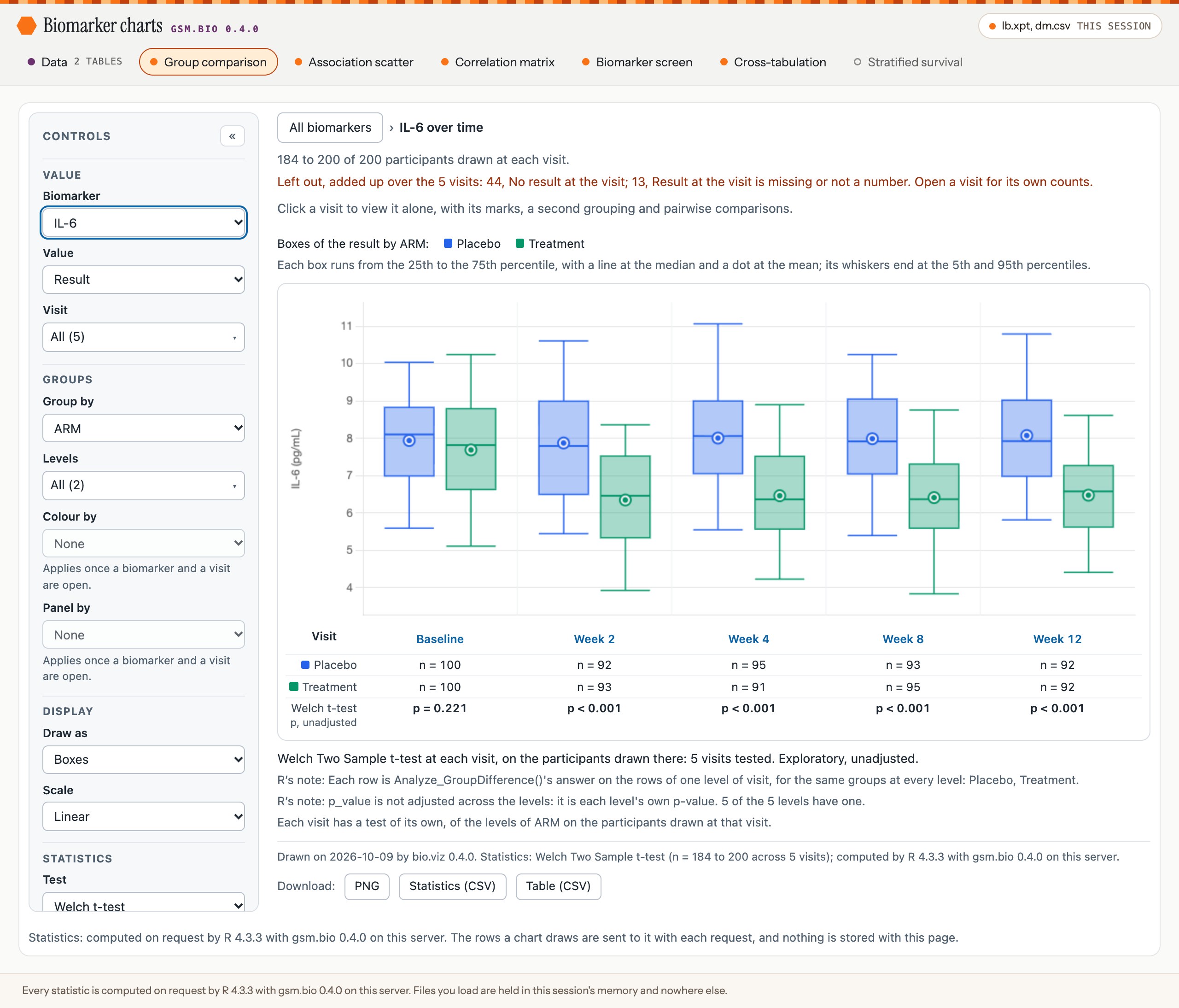This screenshot has width=1179, height=1008.
Task: Click the lb.xpt, dm.csv session pill
Action: tap(1070, 26)
